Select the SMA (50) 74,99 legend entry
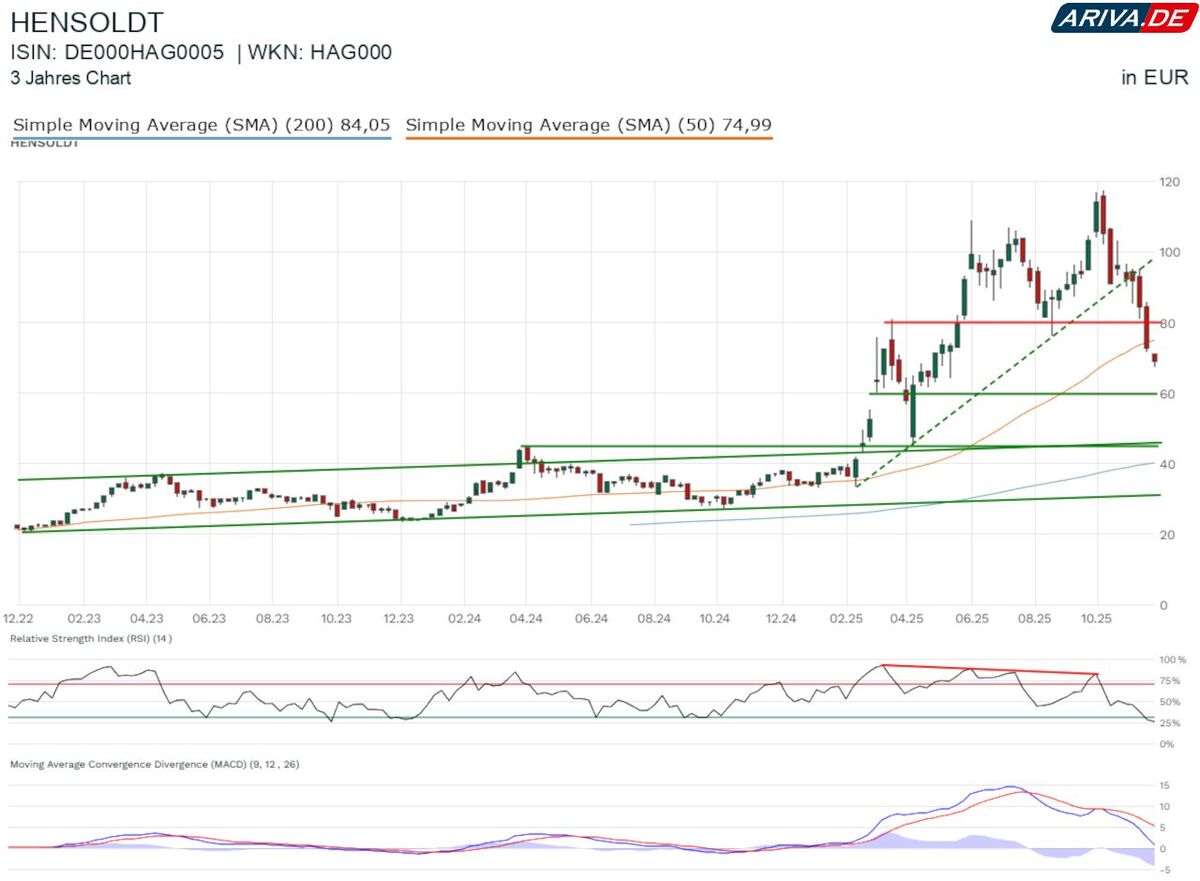This screenshot has height=881, width=1200. coord(589,125)
